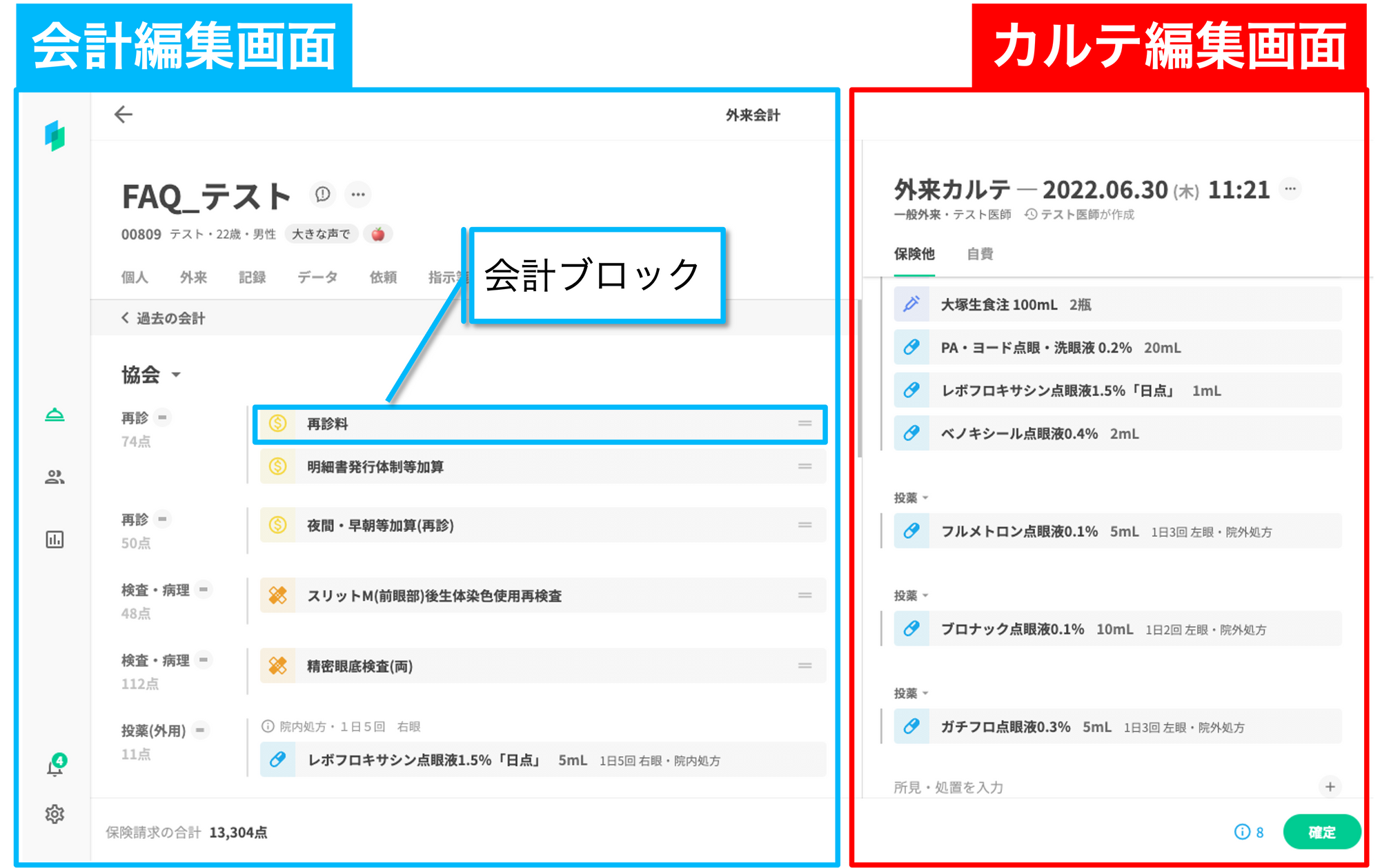Viewport: 1380px width, 868px height.
Task: Switch to the データ tab
Action: point(317,277)
